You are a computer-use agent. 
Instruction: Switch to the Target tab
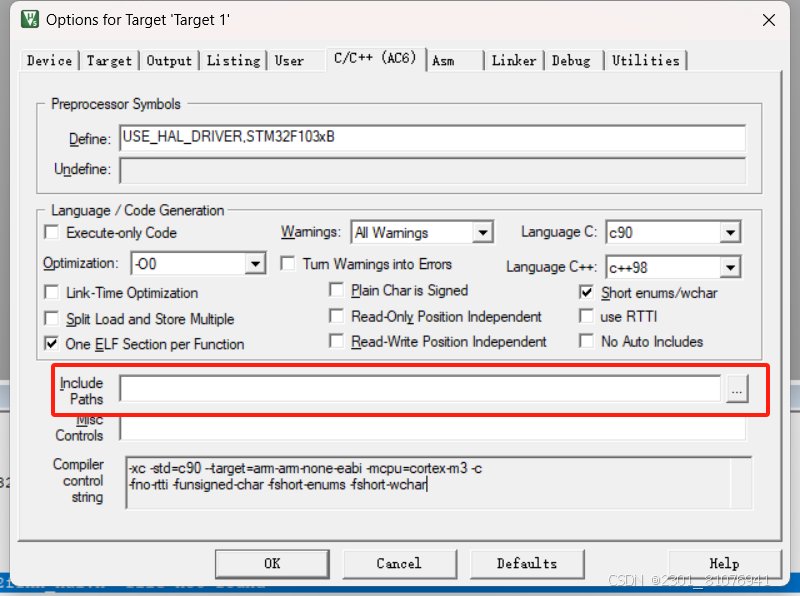coord(109,61)
